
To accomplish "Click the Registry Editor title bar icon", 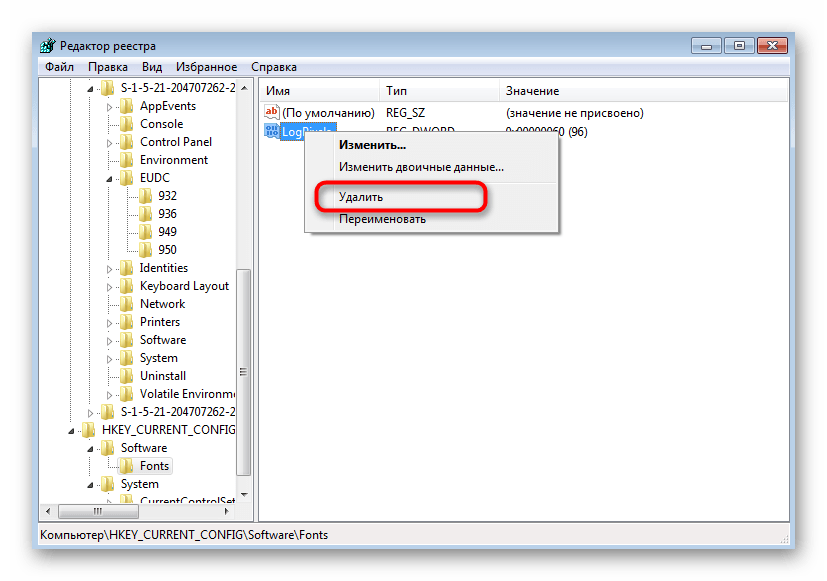I will click(47, 46).
